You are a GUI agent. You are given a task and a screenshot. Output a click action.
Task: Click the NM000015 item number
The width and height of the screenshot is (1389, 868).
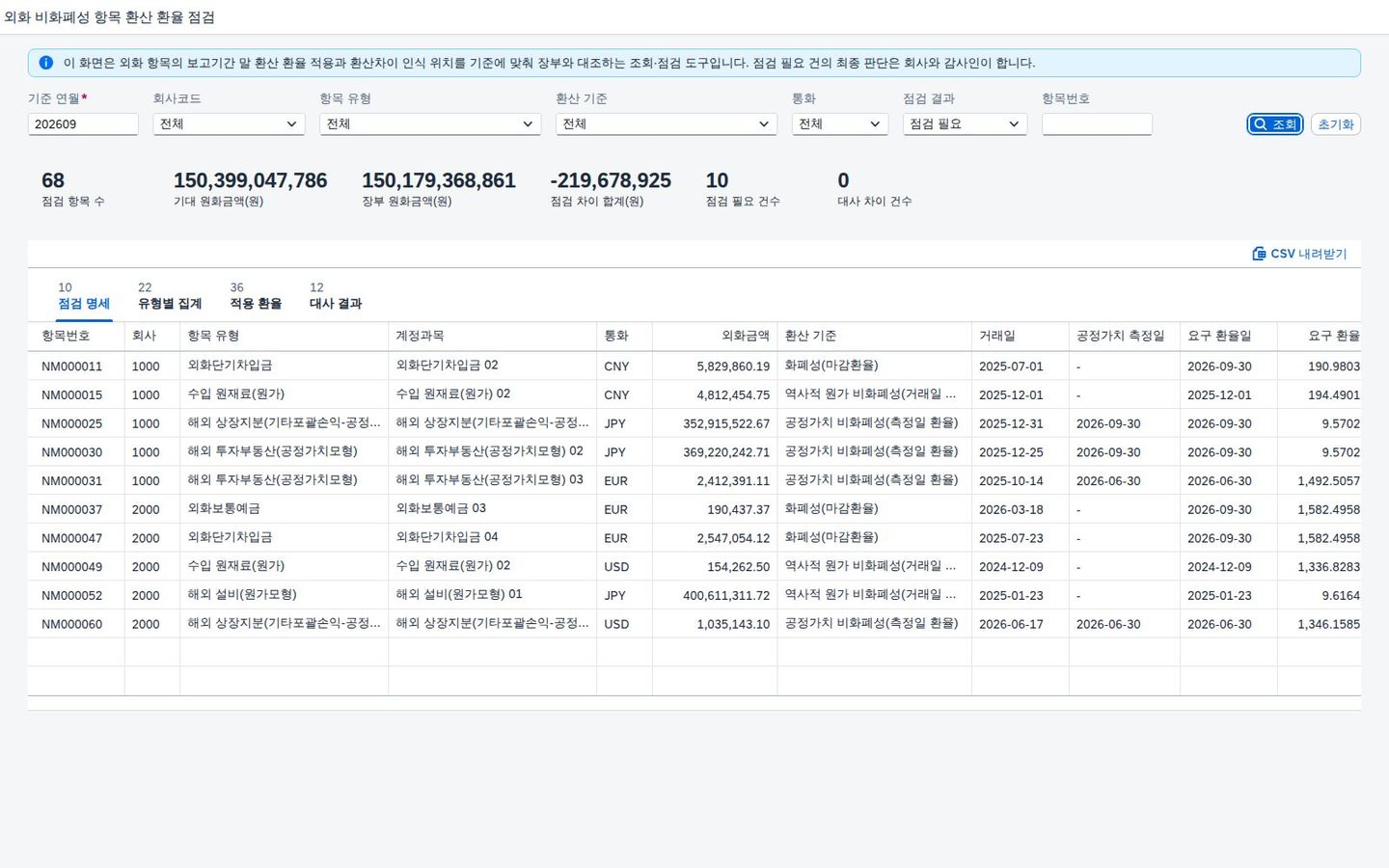click(71, 394)
